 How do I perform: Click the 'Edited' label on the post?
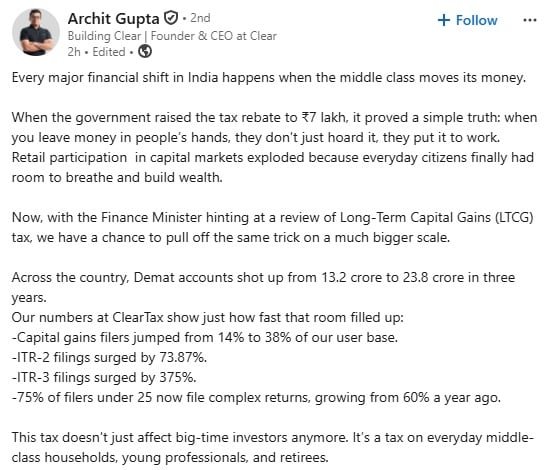click(109, 52)
